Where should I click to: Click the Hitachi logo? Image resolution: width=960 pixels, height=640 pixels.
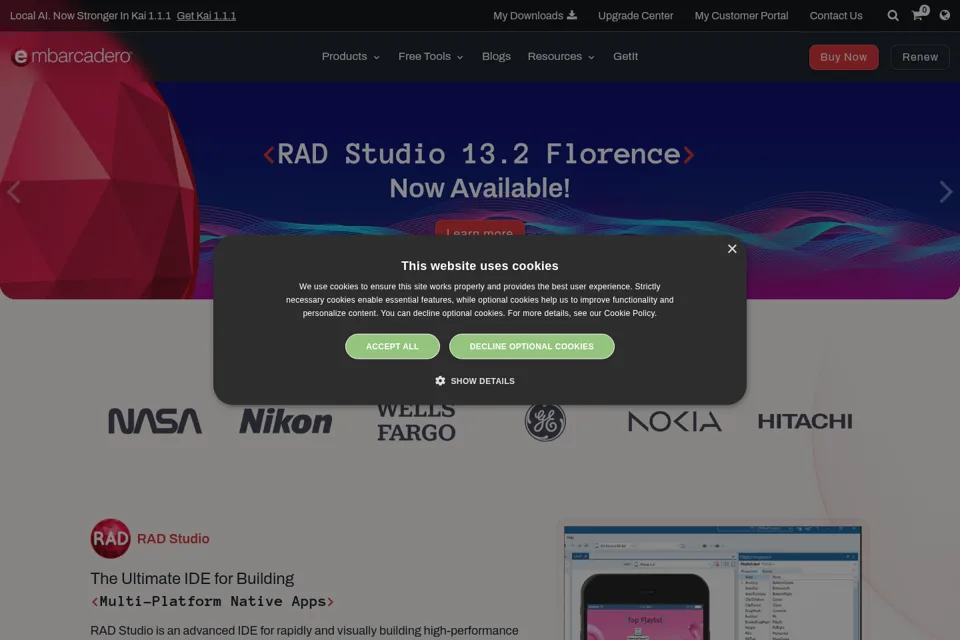pyautogui.click(x=804, y=421)
